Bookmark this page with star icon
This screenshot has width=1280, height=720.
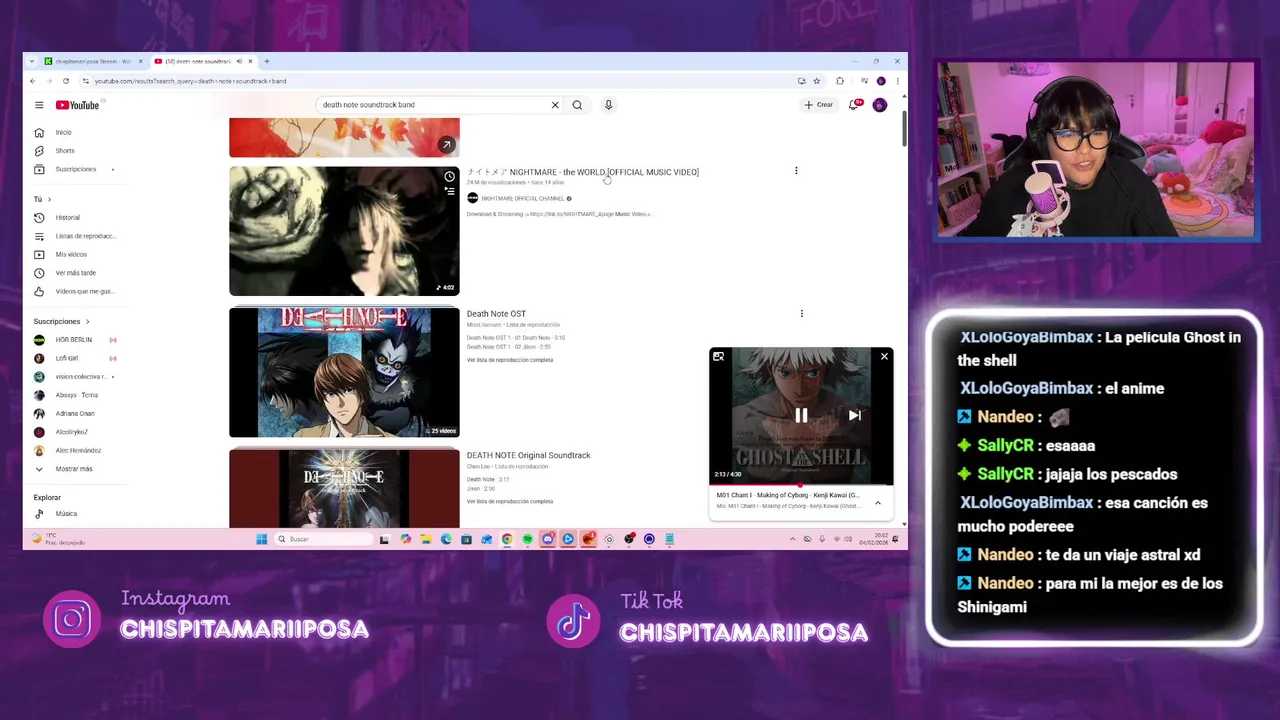point(817,81)
